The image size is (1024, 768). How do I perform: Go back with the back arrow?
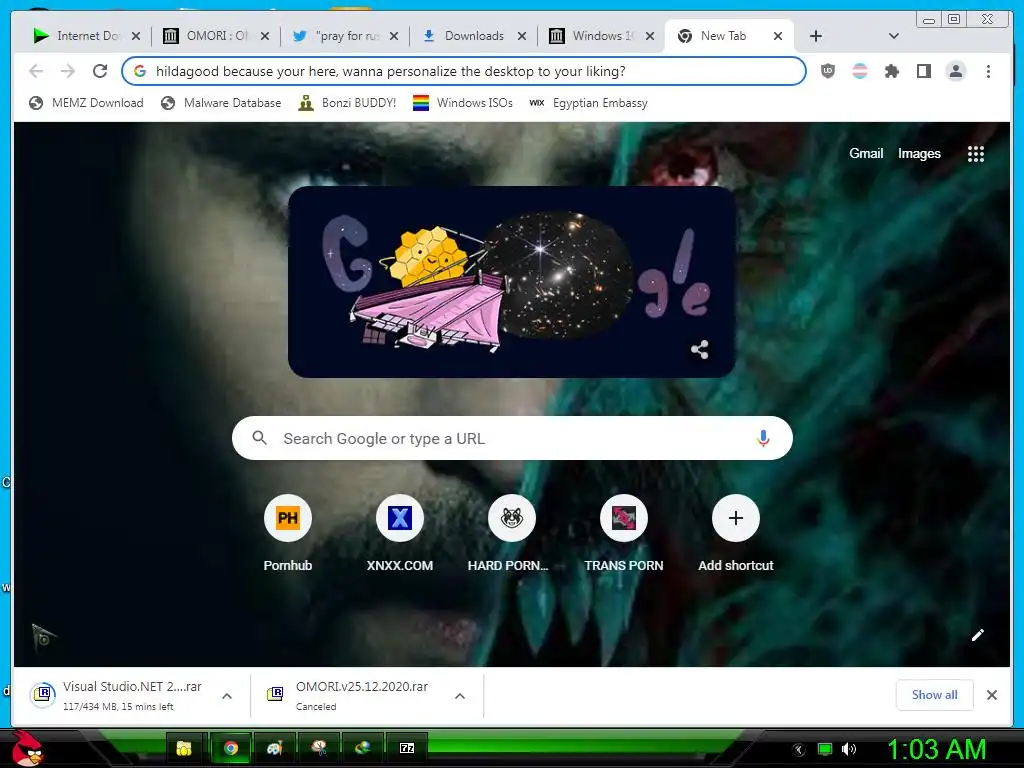click(x=36, y=71)
